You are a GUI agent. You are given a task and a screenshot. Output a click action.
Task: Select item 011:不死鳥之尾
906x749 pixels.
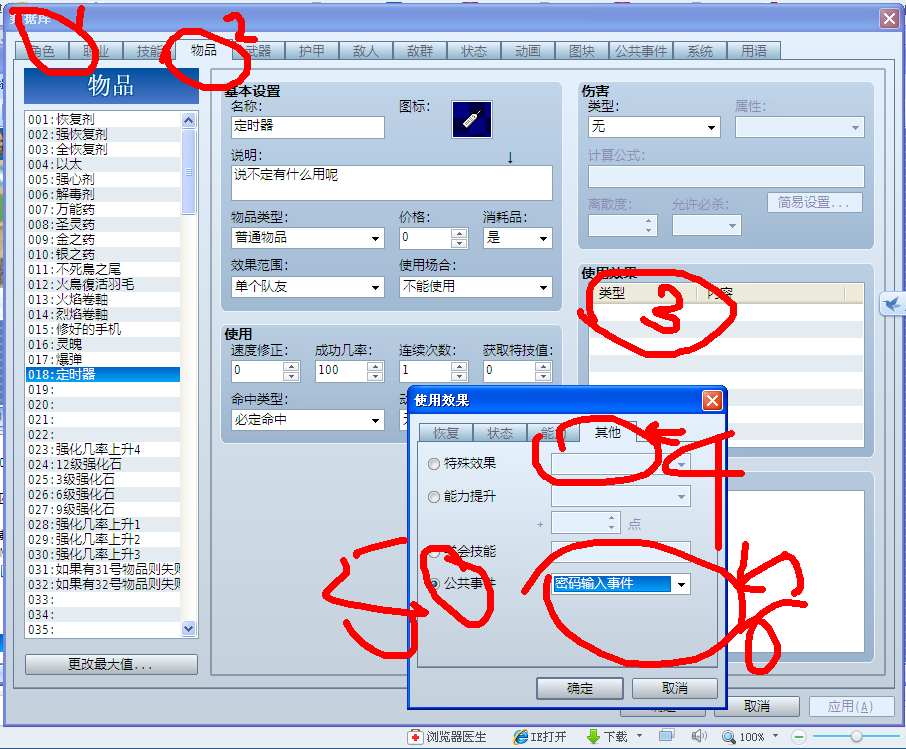[x=103, y=270]
